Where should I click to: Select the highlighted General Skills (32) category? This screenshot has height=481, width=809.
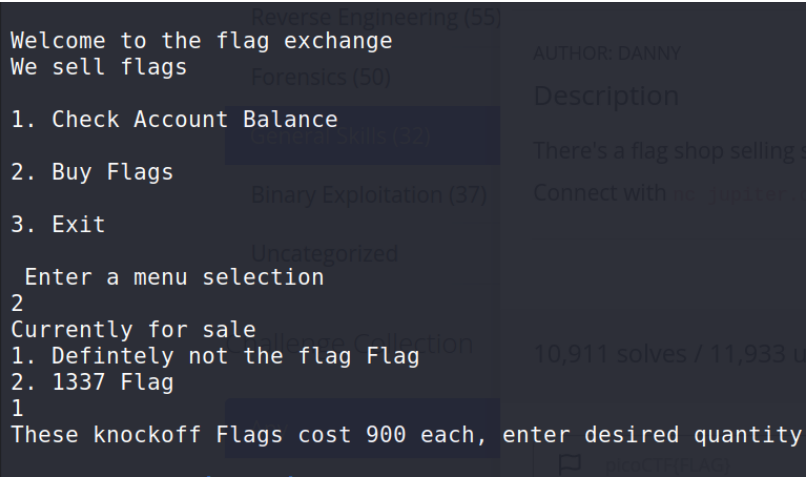(x=362, y=136)
